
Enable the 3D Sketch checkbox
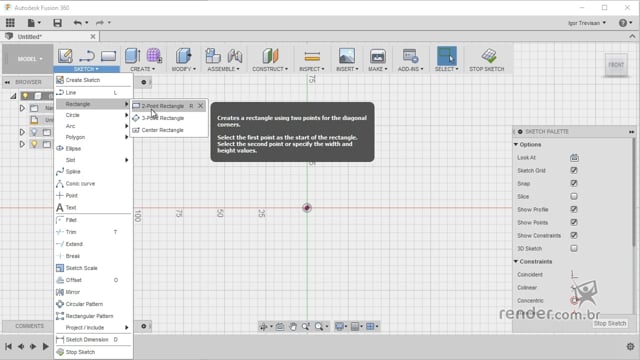tap(574, 248)
